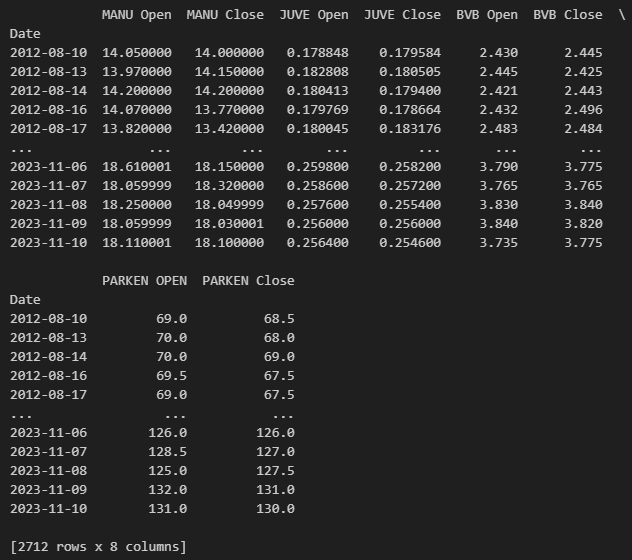Click the value 0.182808
Screen dimensions: 632x560
click(318, 72)
